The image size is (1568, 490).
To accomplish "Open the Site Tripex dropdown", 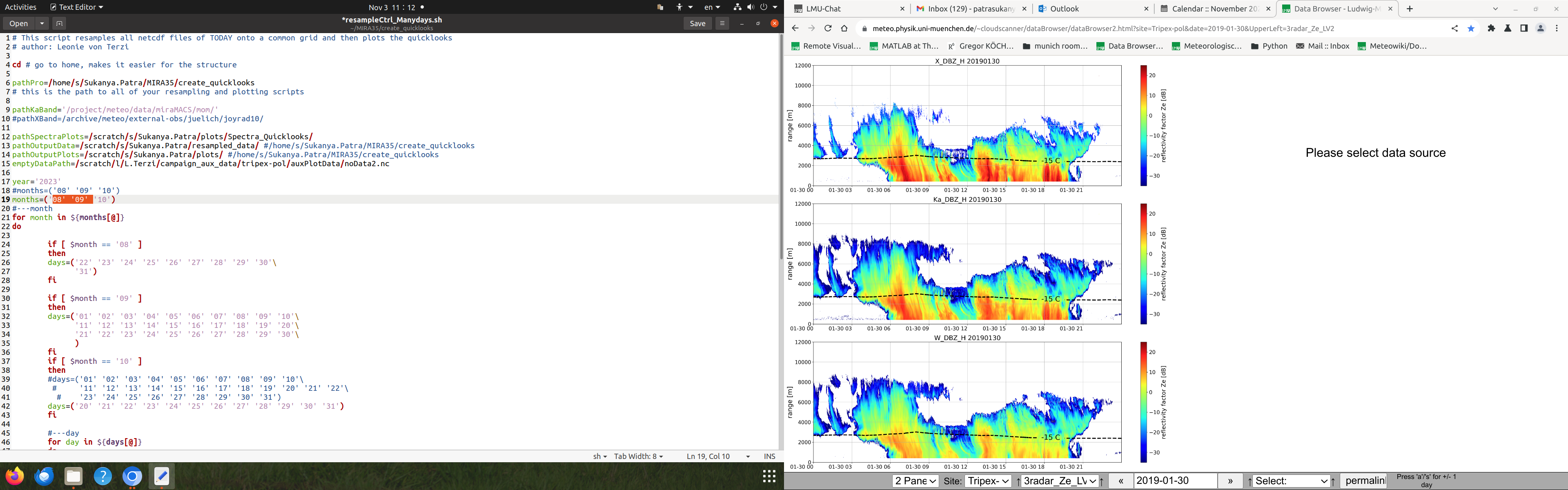I will click(988, 481).
